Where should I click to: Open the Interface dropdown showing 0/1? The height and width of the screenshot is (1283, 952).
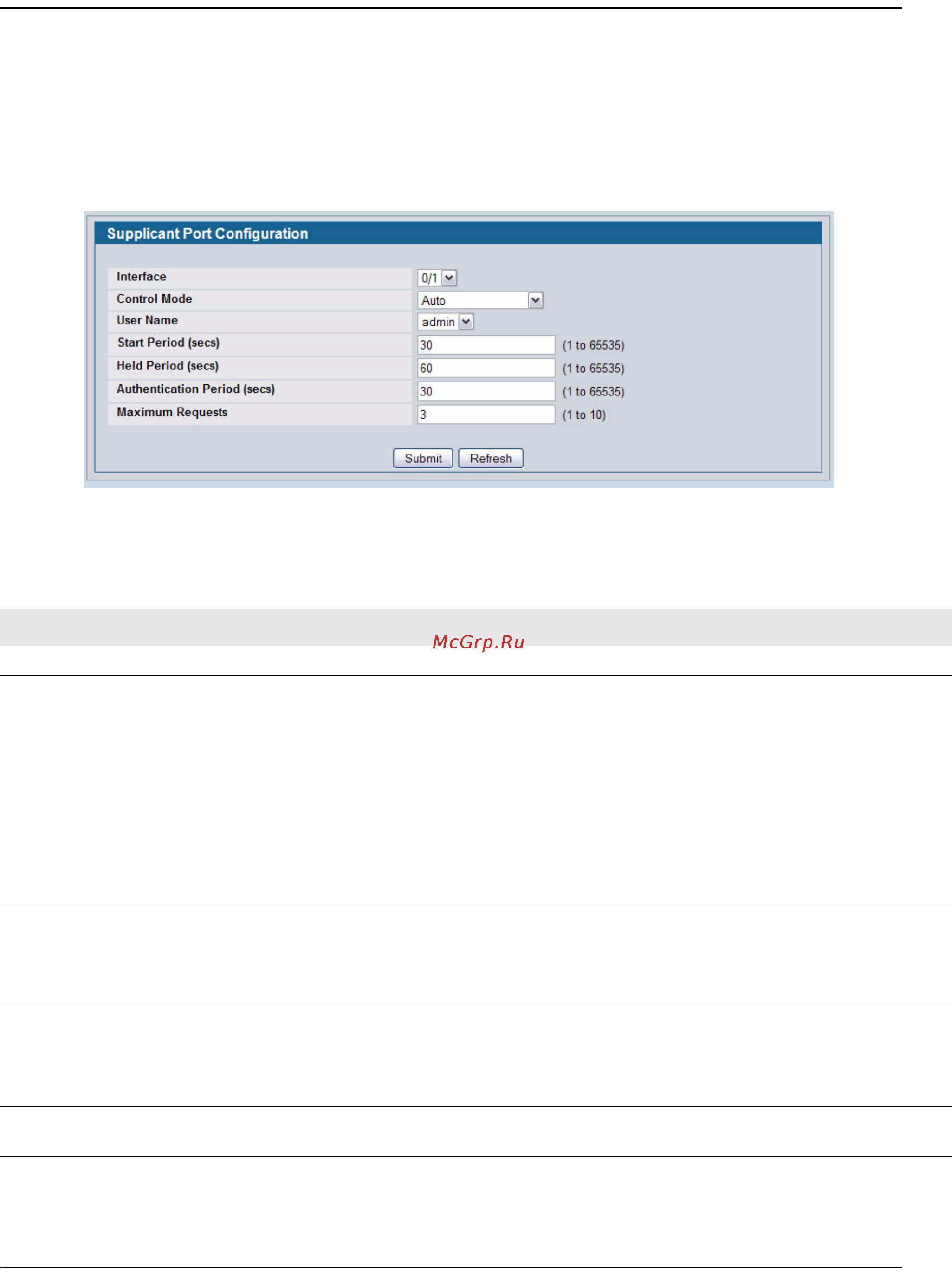pos(437,278)
